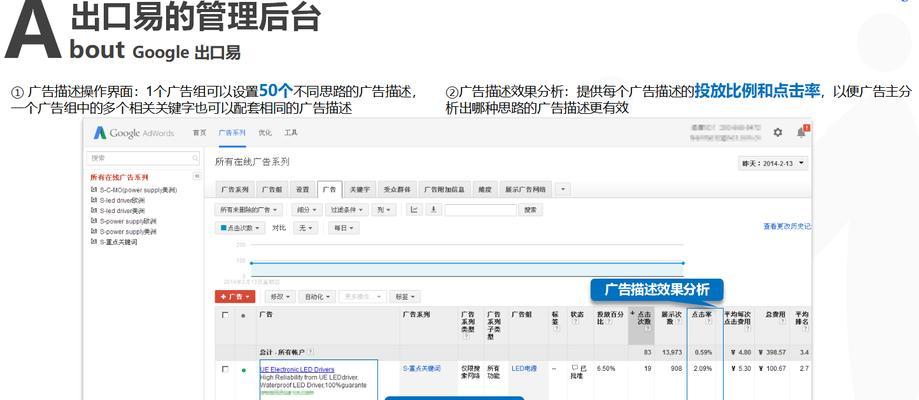Sort by the 总费用 column header

point(775,314)
